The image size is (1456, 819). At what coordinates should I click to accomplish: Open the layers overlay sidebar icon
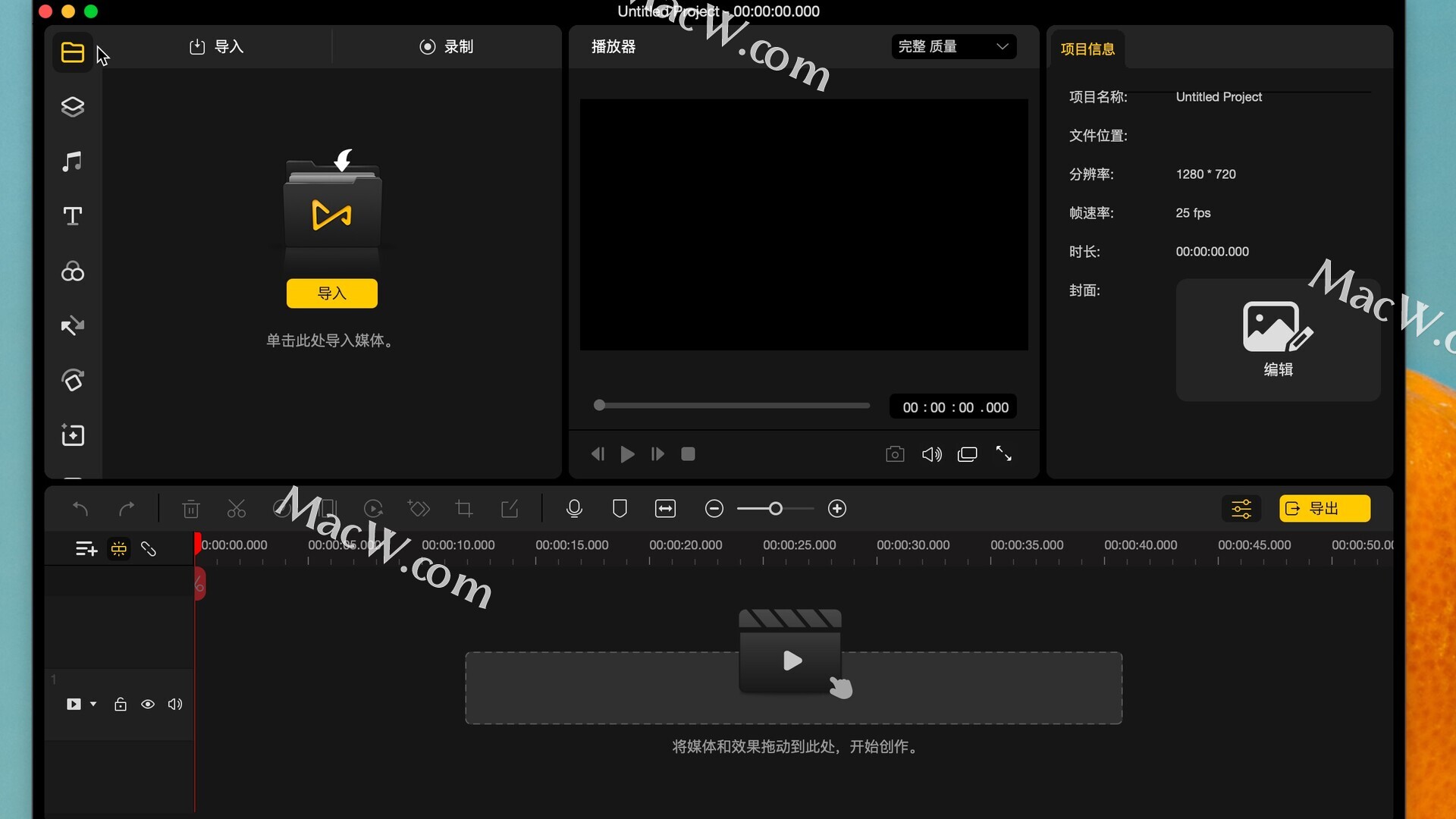tap(73, 107)
